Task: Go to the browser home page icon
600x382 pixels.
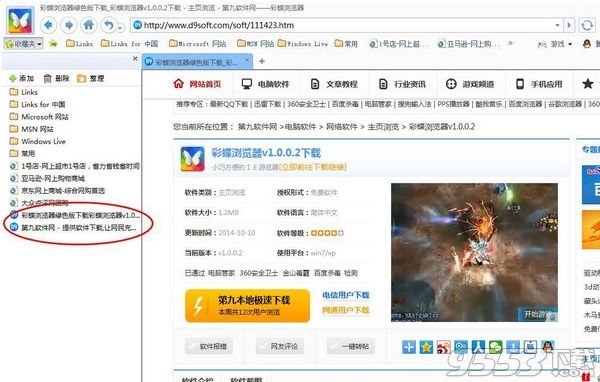Action: (89, 25)
